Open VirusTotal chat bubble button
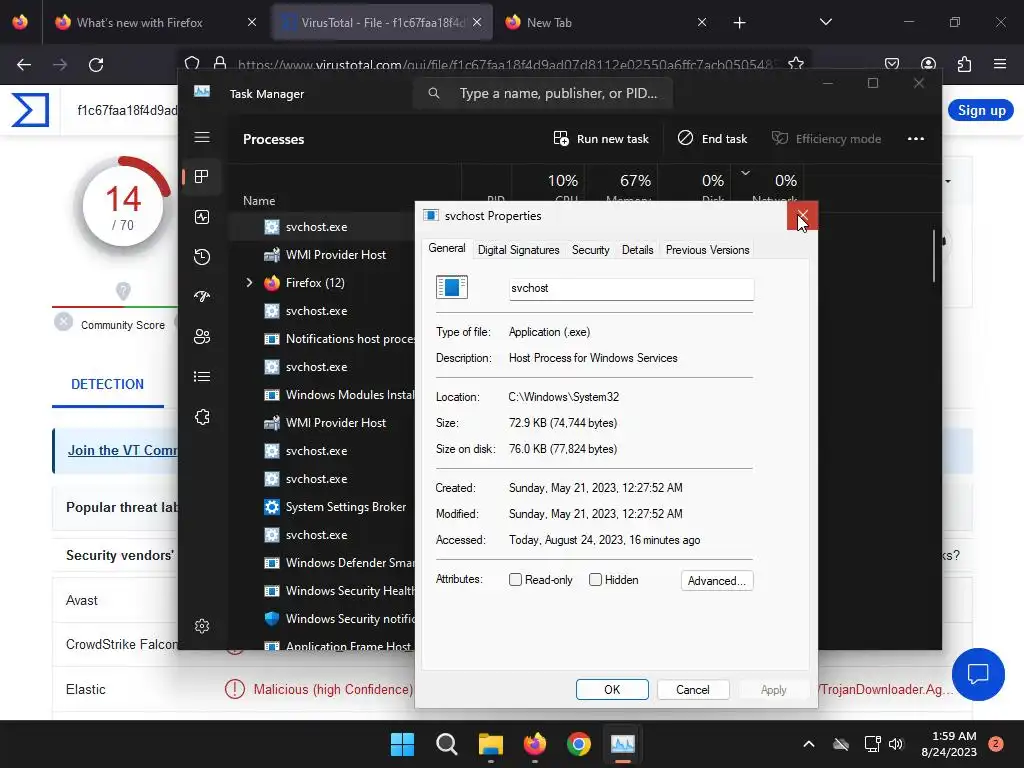The width and height of the screenshot is (1024, 768). [x=978, y=674]
